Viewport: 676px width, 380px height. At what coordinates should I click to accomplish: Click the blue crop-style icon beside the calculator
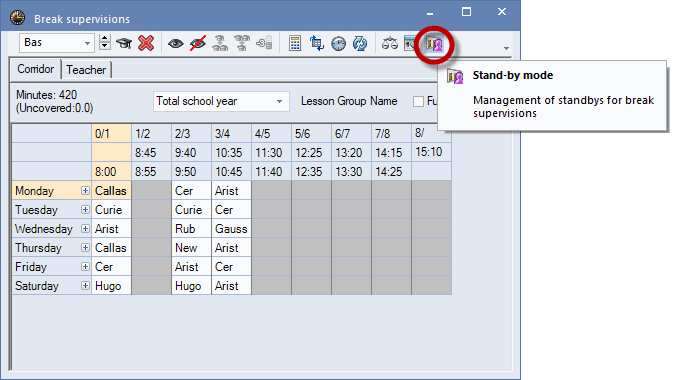click(316, 44)
